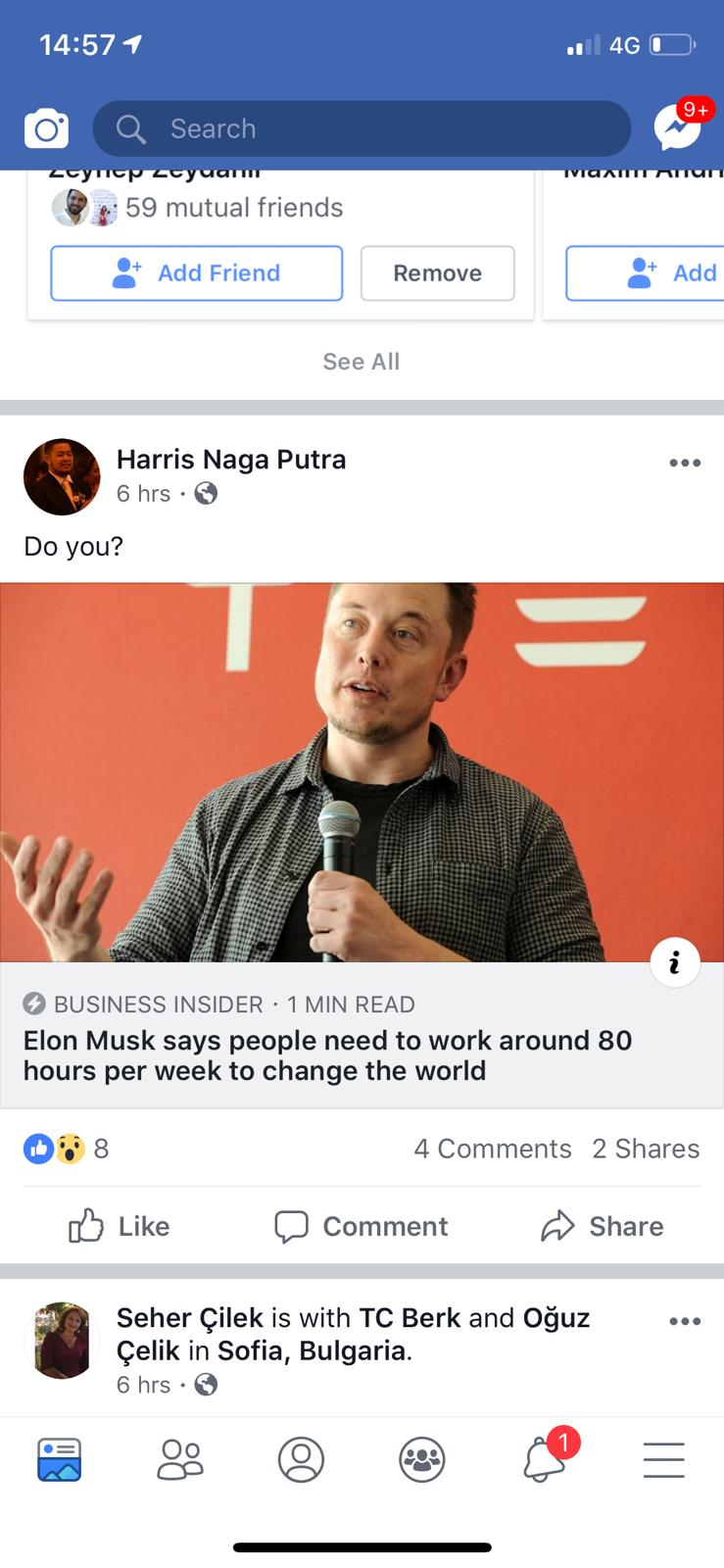Comment on the Elon Musk post
724x1568 pixels.
click(x=361, y=1226)
